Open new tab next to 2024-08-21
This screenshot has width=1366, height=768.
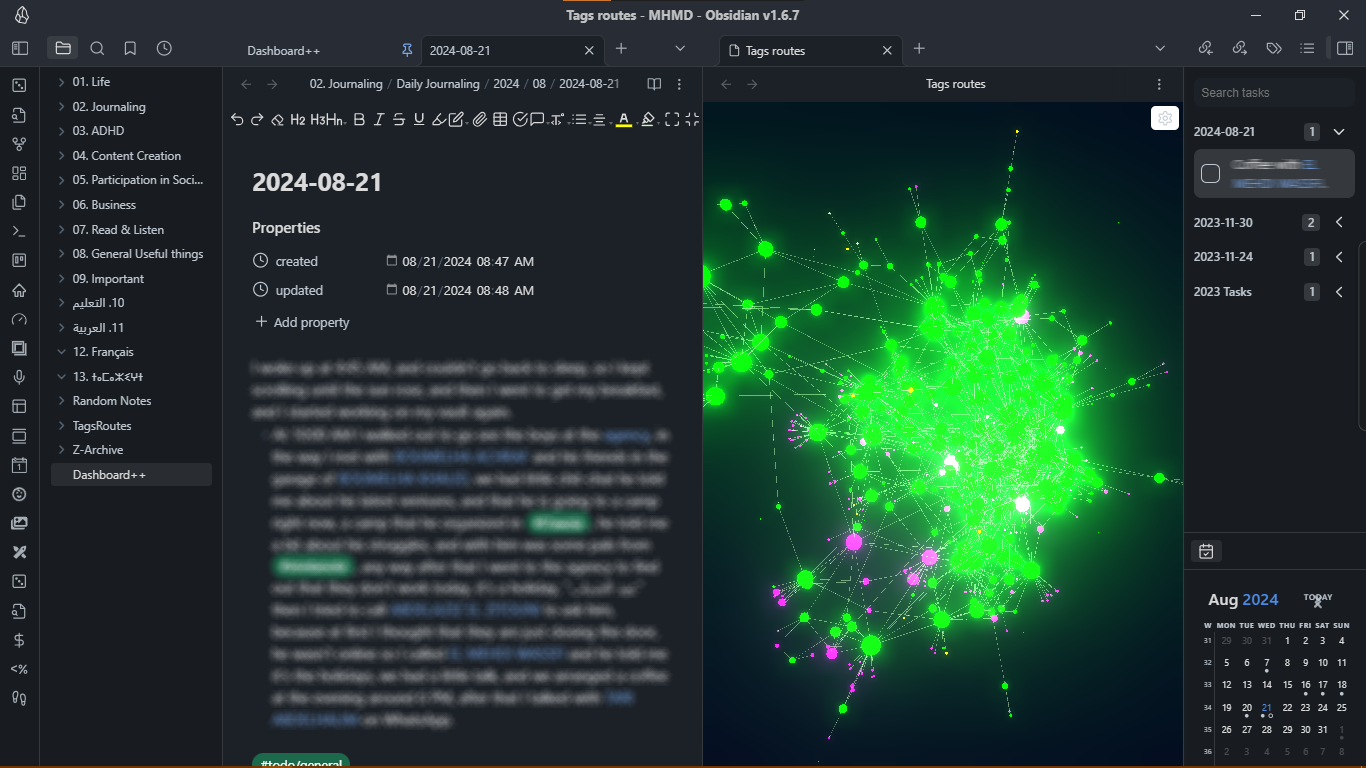click(621, 49)
